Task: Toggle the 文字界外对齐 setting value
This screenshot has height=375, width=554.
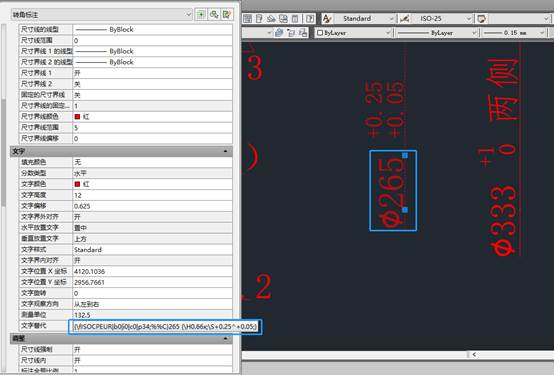Action: point(152,217)
